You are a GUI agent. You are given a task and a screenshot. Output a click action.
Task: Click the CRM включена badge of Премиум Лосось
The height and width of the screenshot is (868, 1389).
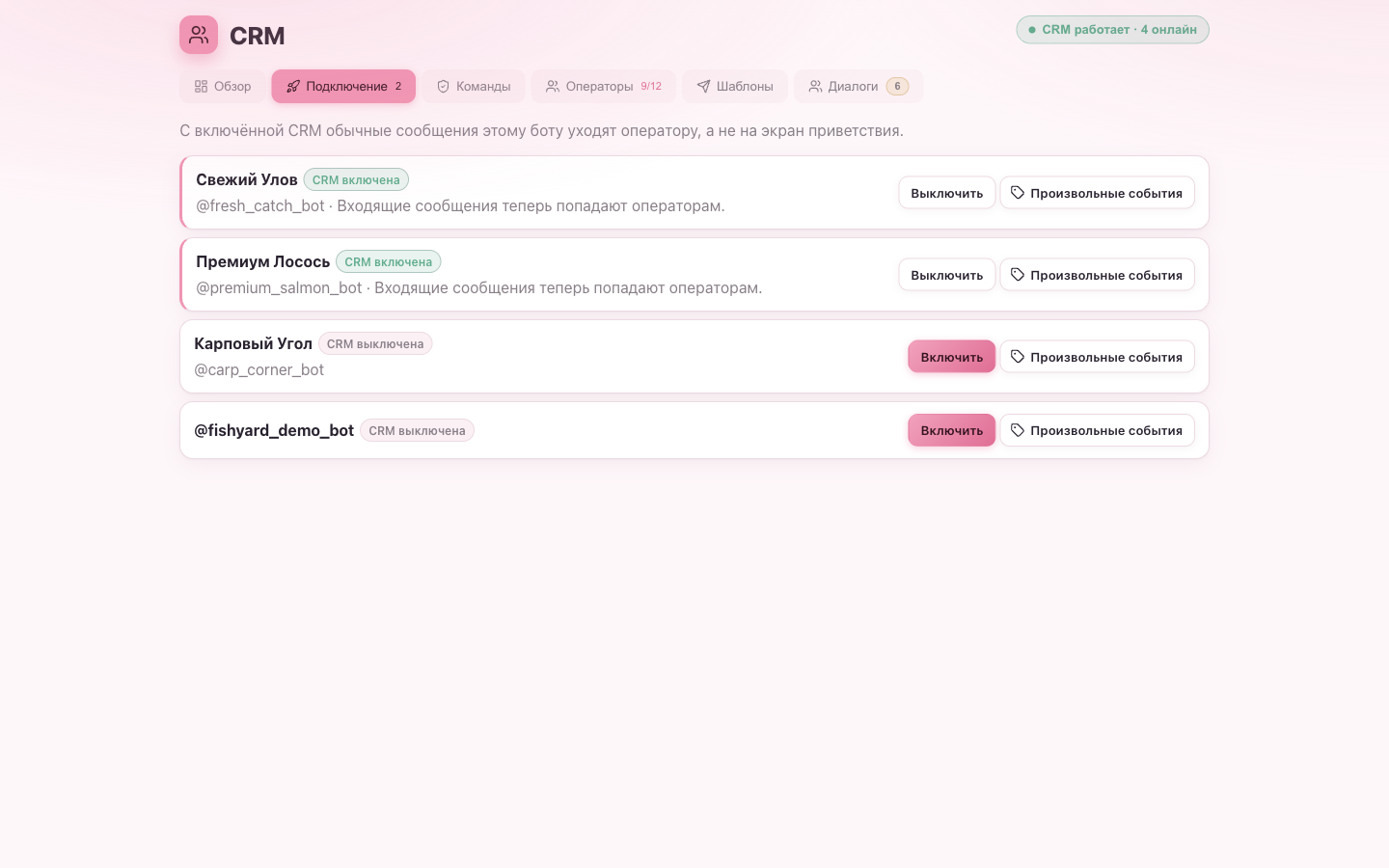pyautogui.click(x=389, y=262)
